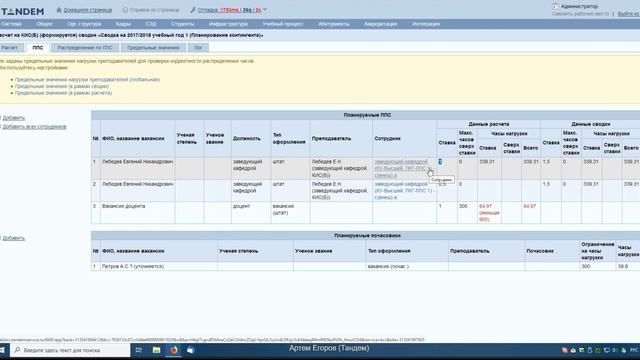640x360 pixels.
Task: Open the Общее menu
Action: [44, 24]
